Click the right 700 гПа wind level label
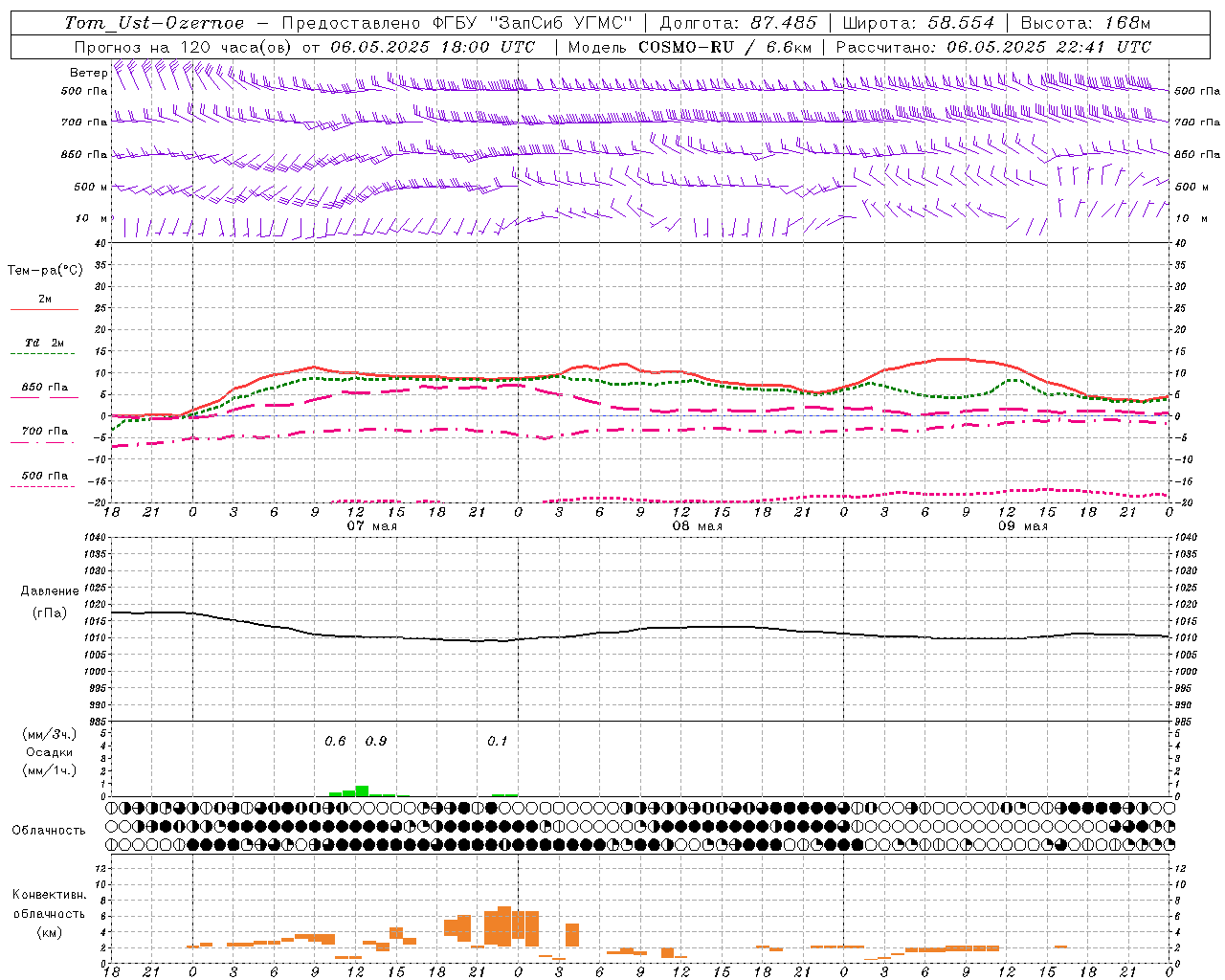The image size is (1225, 980). [1197, 122]
